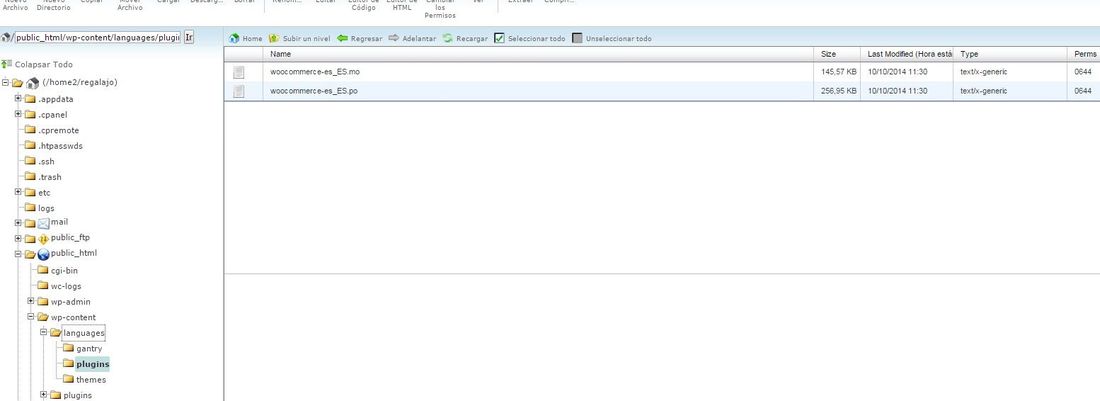Click the 145,57 KB size cell

[838, 72]
